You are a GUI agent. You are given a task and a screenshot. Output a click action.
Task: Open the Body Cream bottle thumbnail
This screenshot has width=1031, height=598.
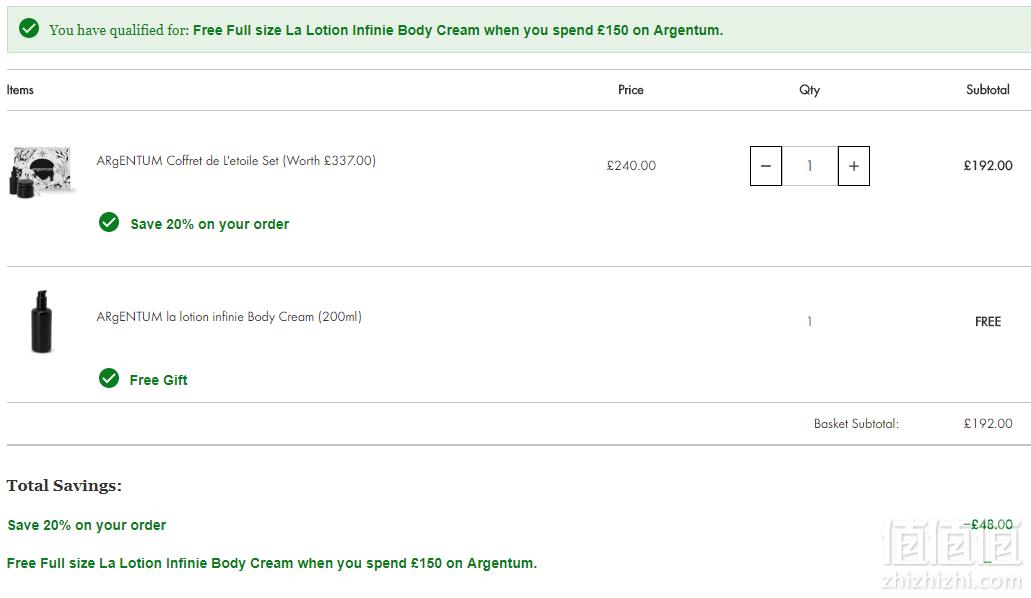point(41,321)
